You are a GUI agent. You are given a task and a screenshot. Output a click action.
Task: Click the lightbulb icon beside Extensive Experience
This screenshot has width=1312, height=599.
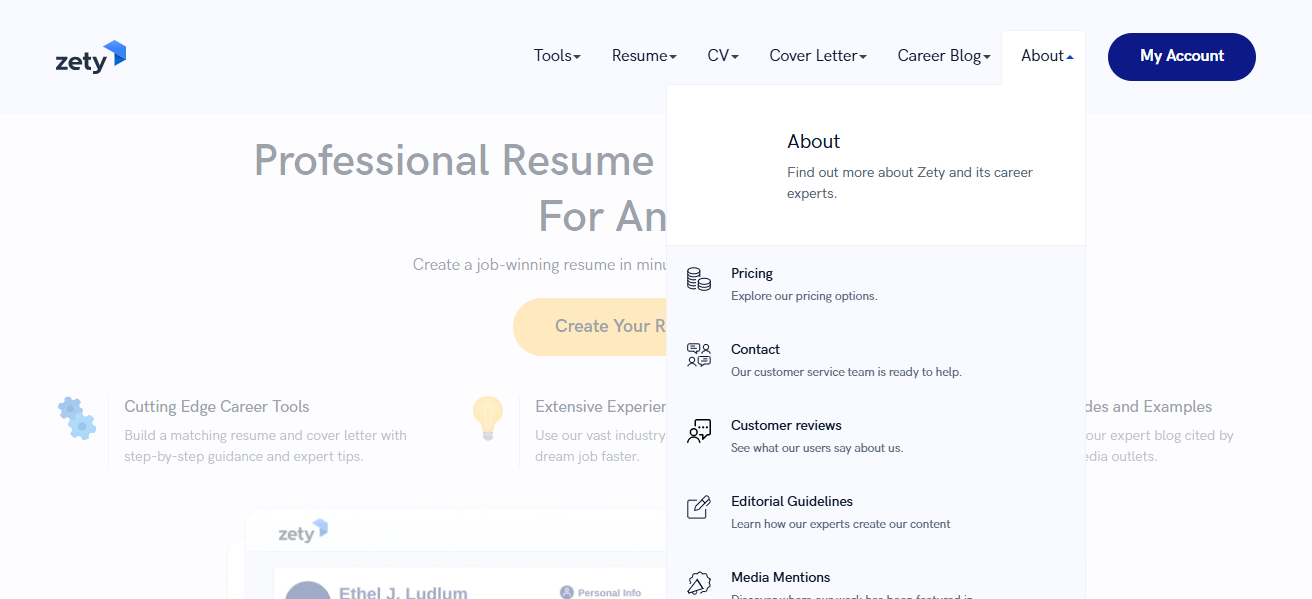pyautogui.click(x=488, y=419)
